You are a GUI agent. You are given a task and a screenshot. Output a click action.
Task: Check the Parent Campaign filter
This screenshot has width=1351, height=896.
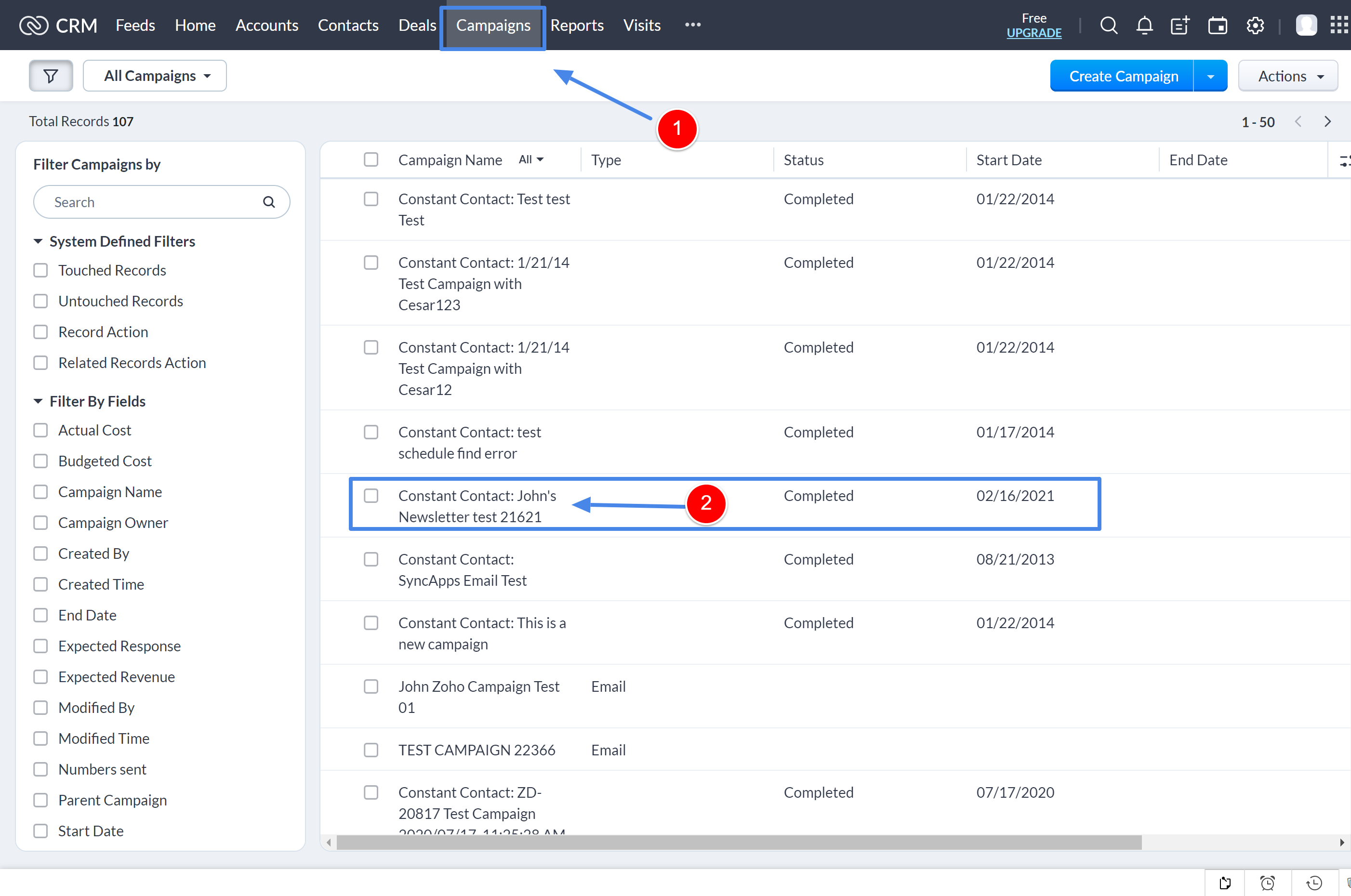[40, 801]
